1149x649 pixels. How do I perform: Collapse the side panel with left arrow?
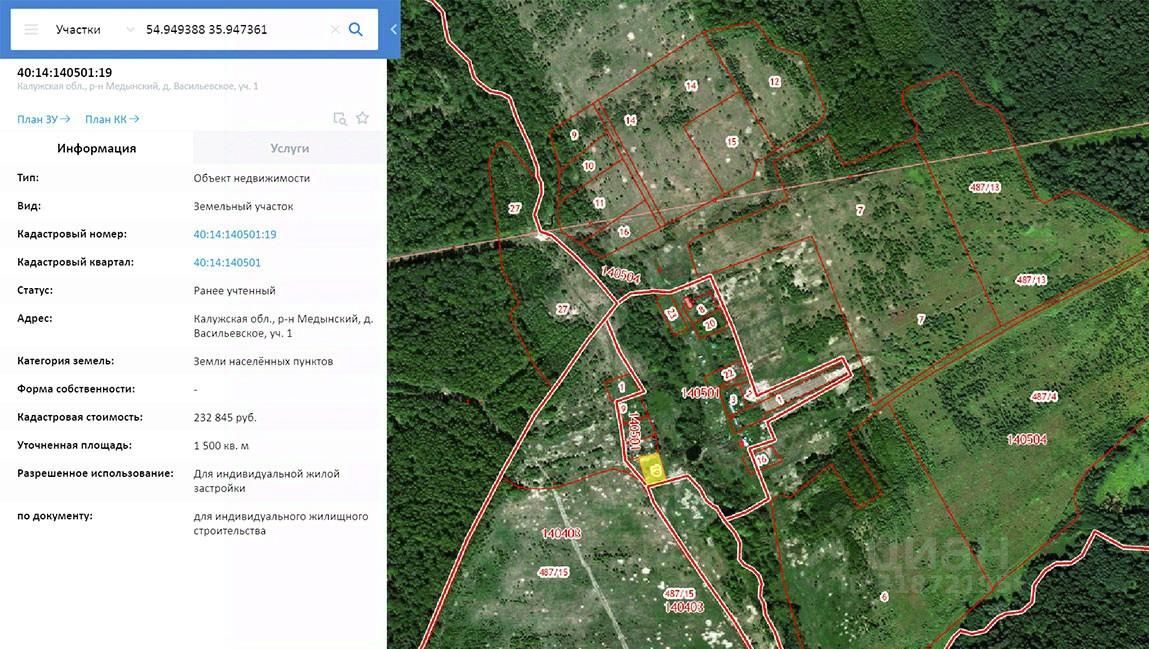point(393,30)
